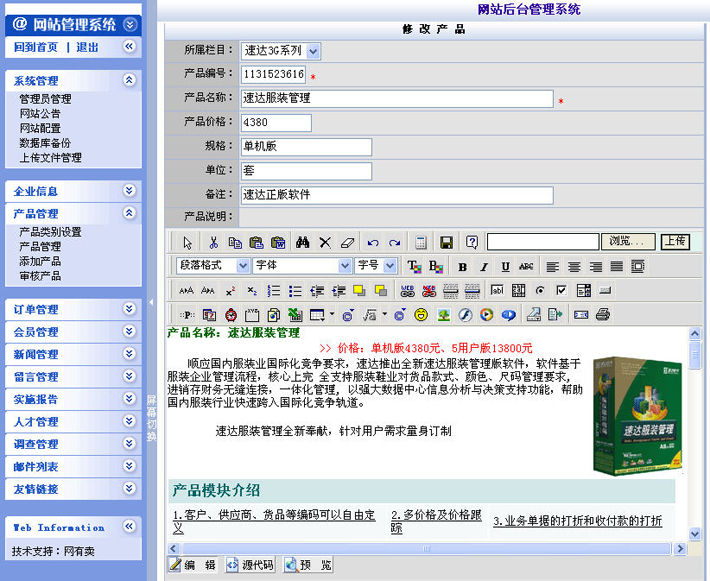
Task: Click the cut (scissors) toolbar icon
Action: (213, 242)
